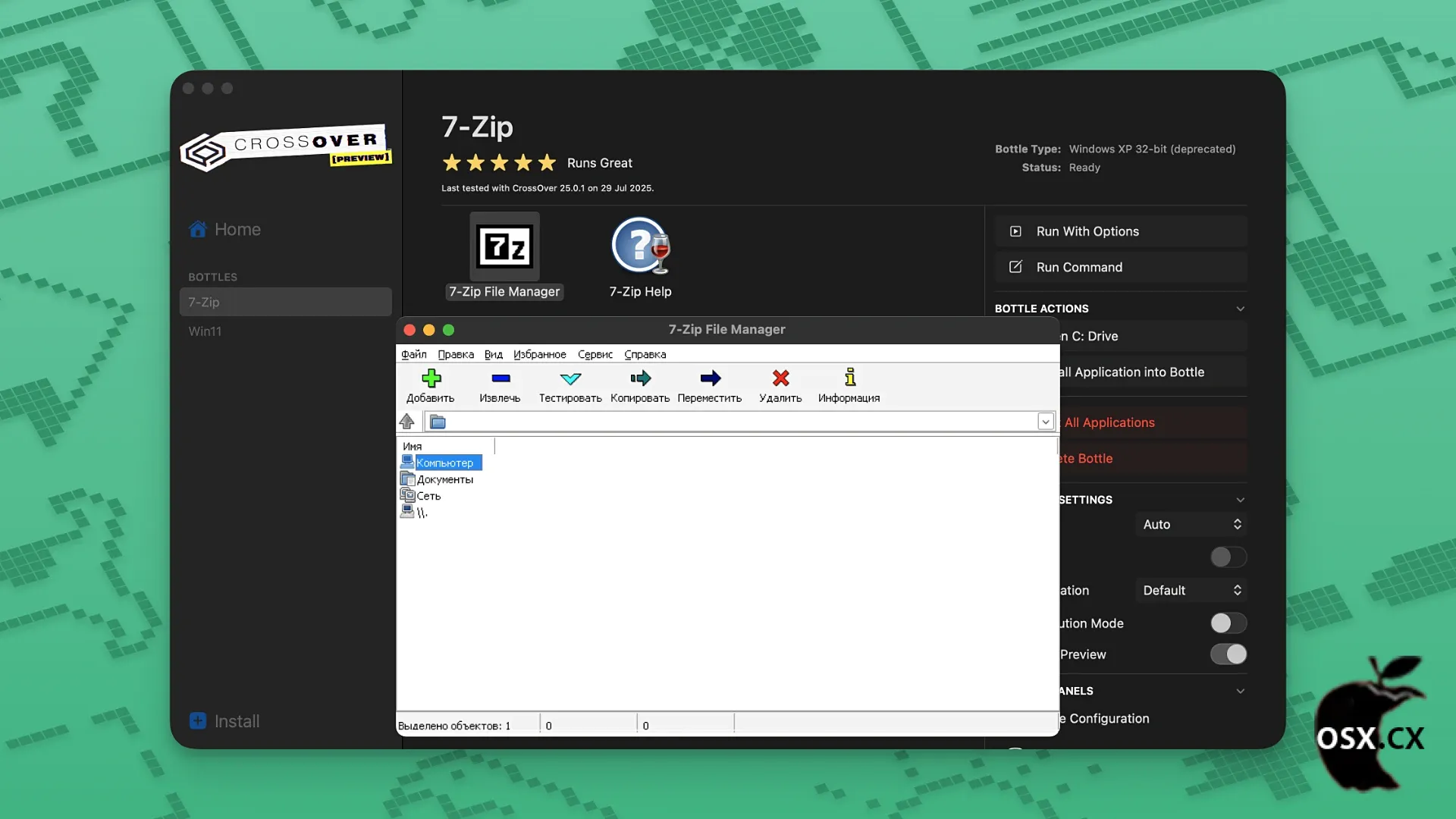Click the five-star rating for 7-Zip
Image resolution: width=1456 pixels, height=819 pixels.
click(x=500, y=162)
